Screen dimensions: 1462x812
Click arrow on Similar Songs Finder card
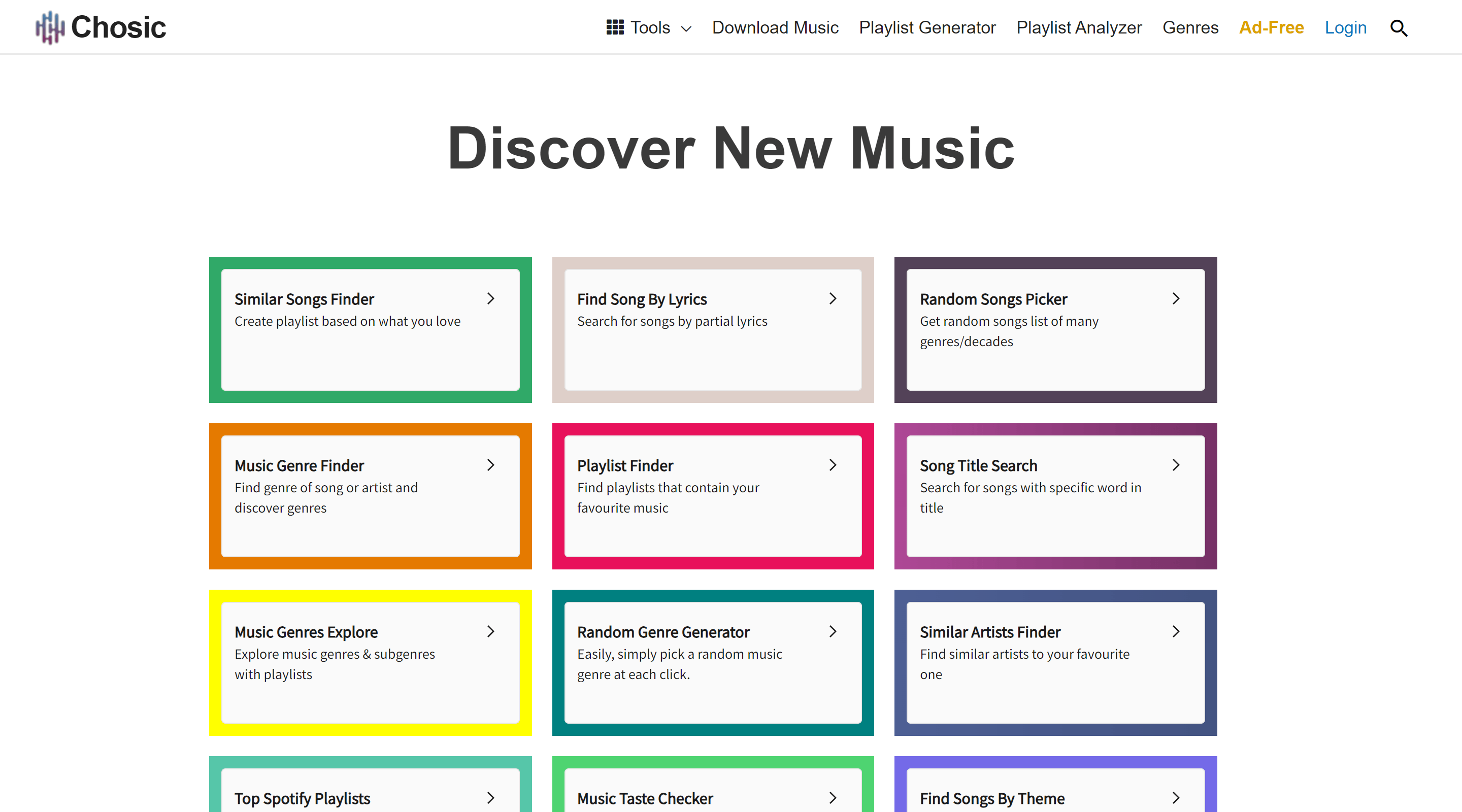tap(491, 298)
